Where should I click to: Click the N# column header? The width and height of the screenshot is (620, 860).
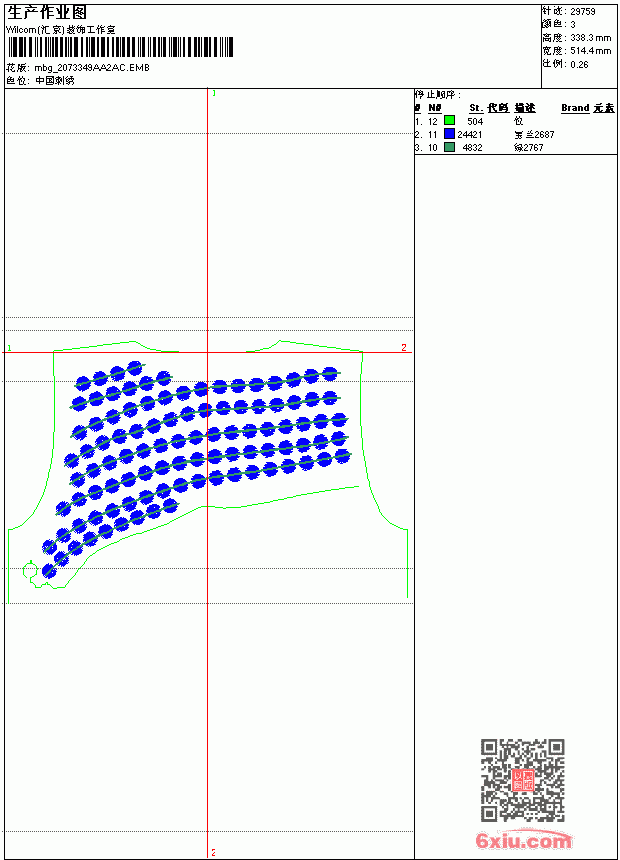coord(435,108)
